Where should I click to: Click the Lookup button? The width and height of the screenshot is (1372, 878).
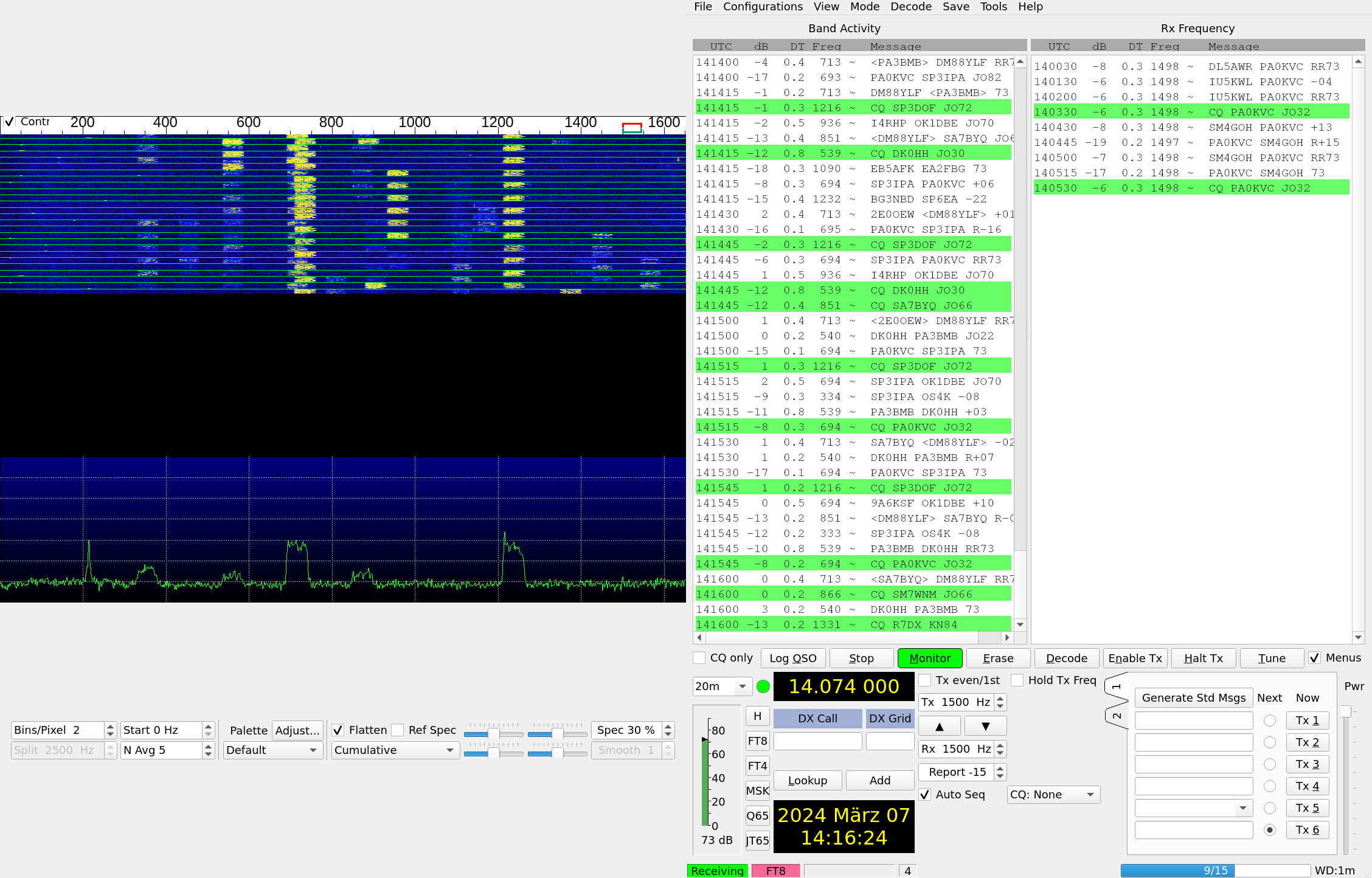click(808, 781)
